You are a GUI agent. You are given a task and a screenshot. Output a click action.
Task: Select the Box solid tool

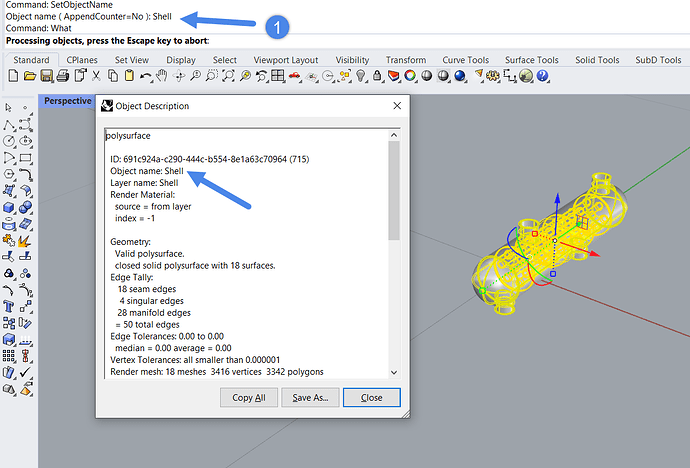[x=10, y=207]
